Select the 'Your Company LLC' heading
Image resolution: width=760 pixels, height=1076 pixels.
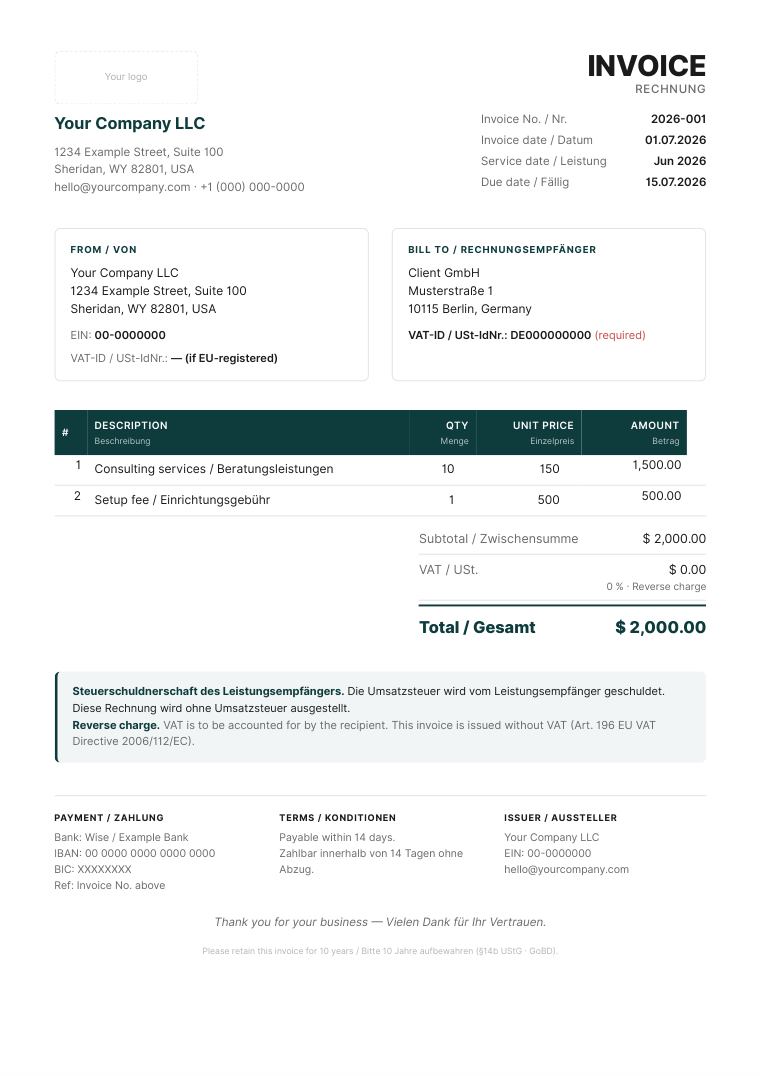[130, 124]
